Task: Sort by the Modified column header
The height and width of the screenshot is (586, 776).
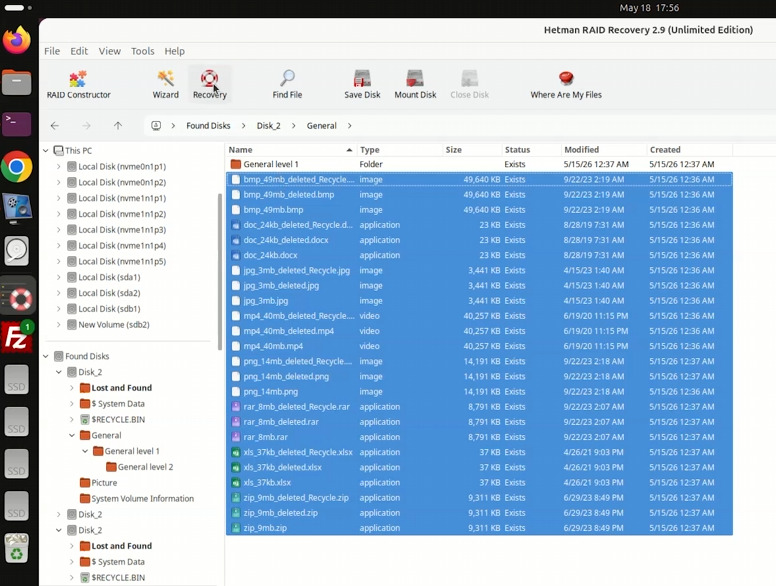Action: [604, 149]
